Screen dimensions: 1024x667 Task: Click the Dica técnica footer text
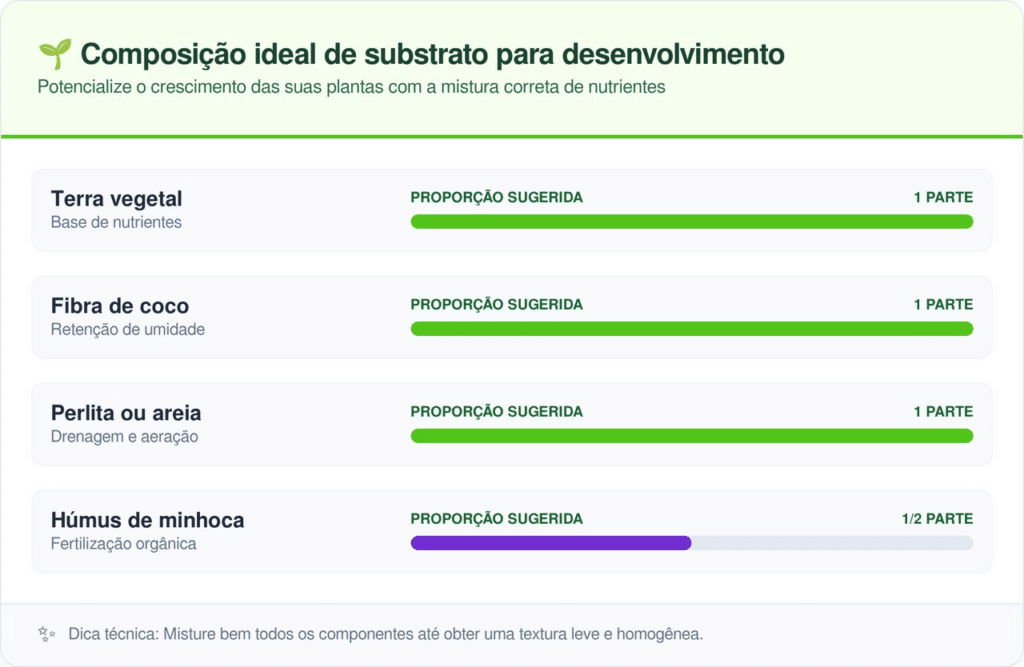(386, 634)
